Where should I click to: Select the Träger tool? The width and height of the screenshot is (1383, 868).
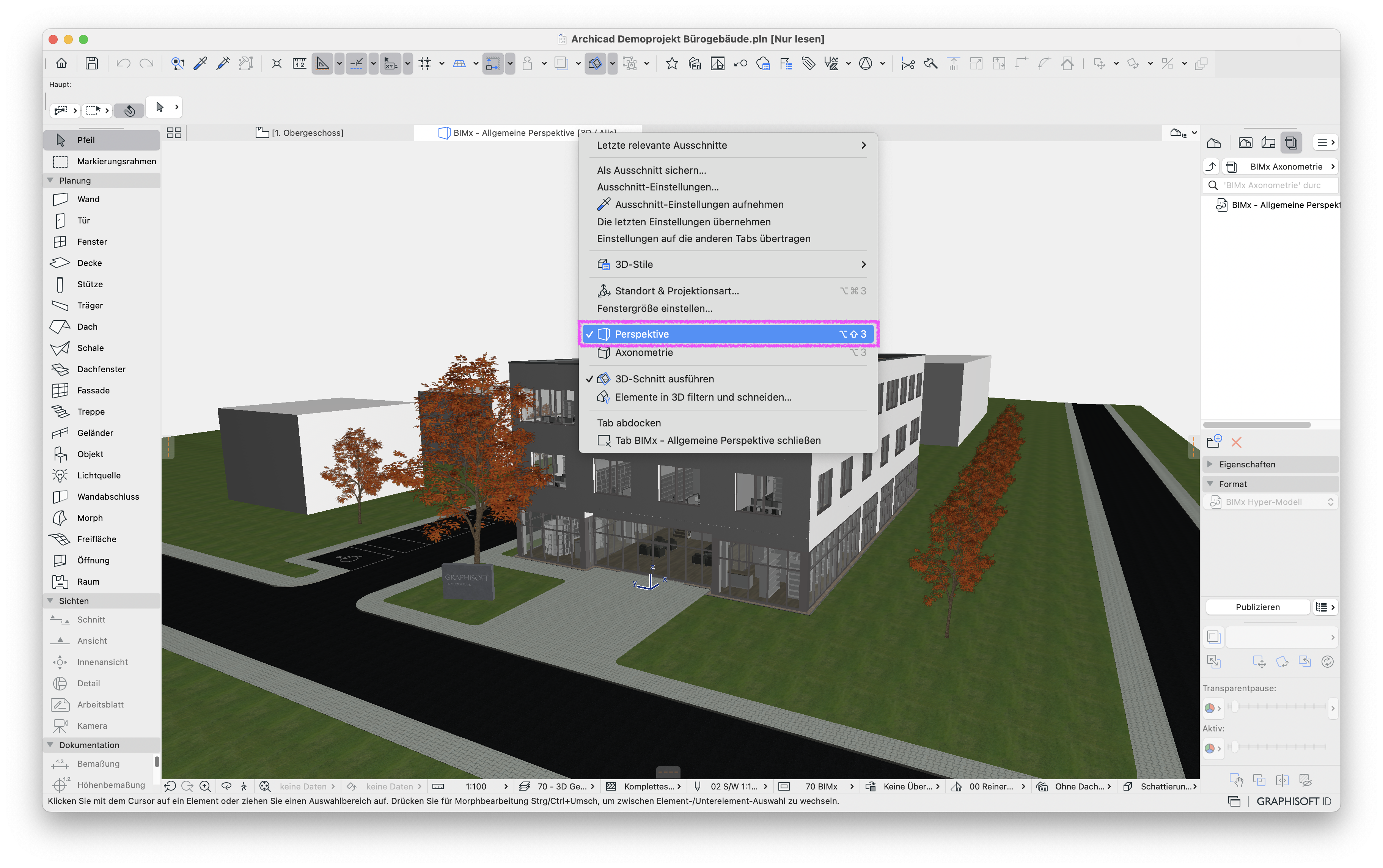(102, 305)
